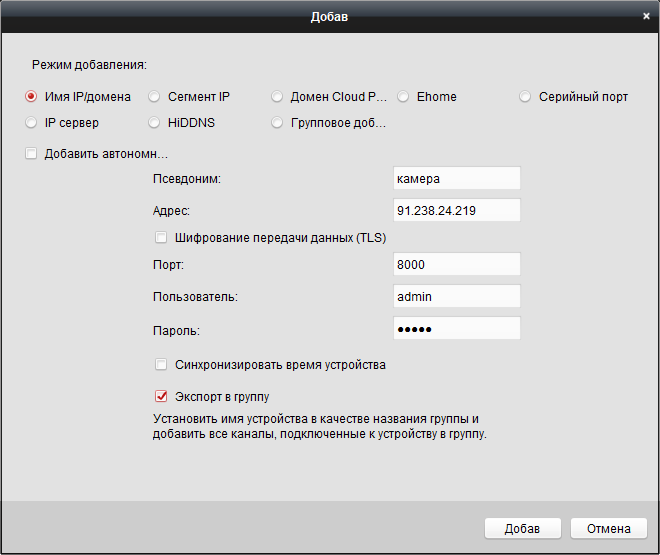
Task: Uncheck the Экспорт в группу checkbox
Action: click(161, 396)
